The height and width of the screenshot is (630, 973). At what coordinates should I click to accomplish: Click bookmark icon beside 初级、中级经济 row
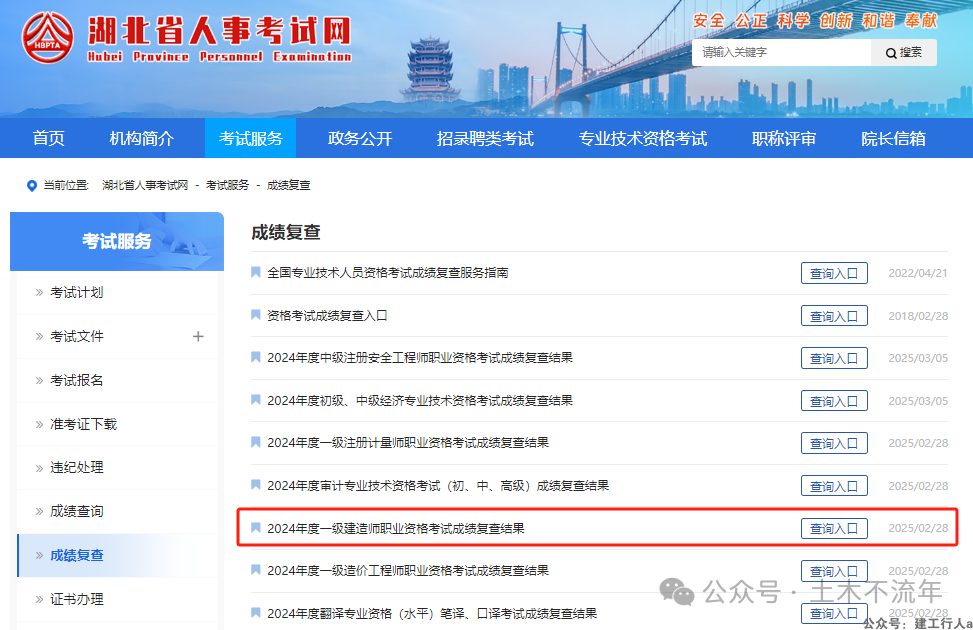point(255,400)
